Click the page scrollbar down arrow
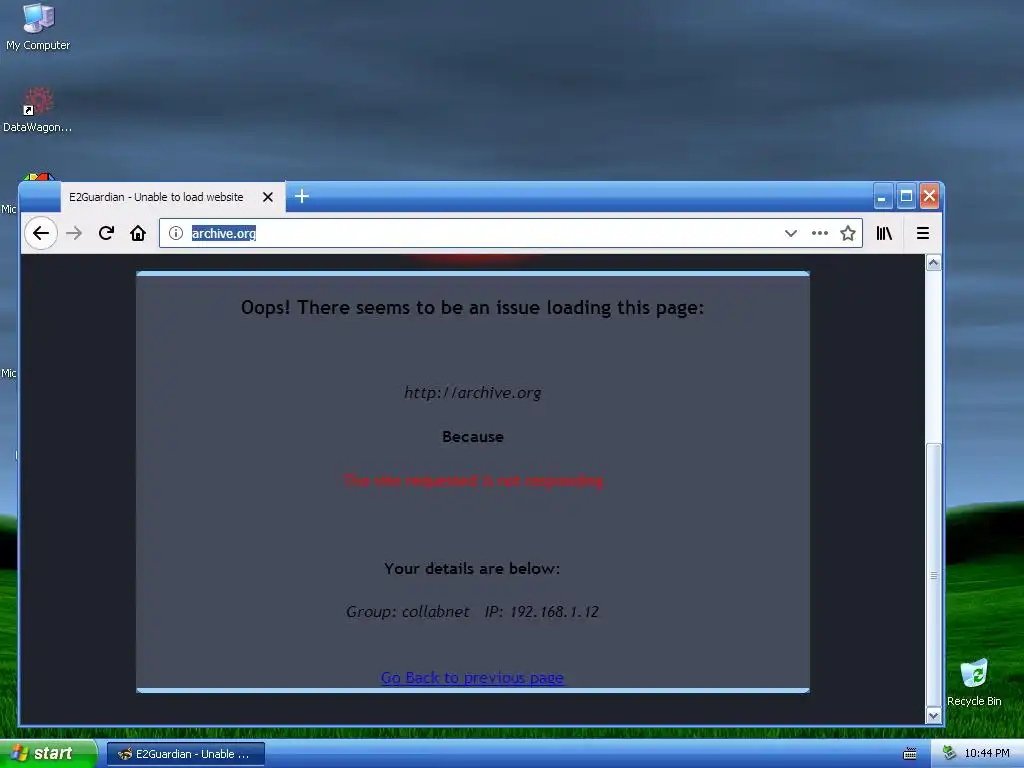This screenshot has height=768, width=1024. coord(934,716)
